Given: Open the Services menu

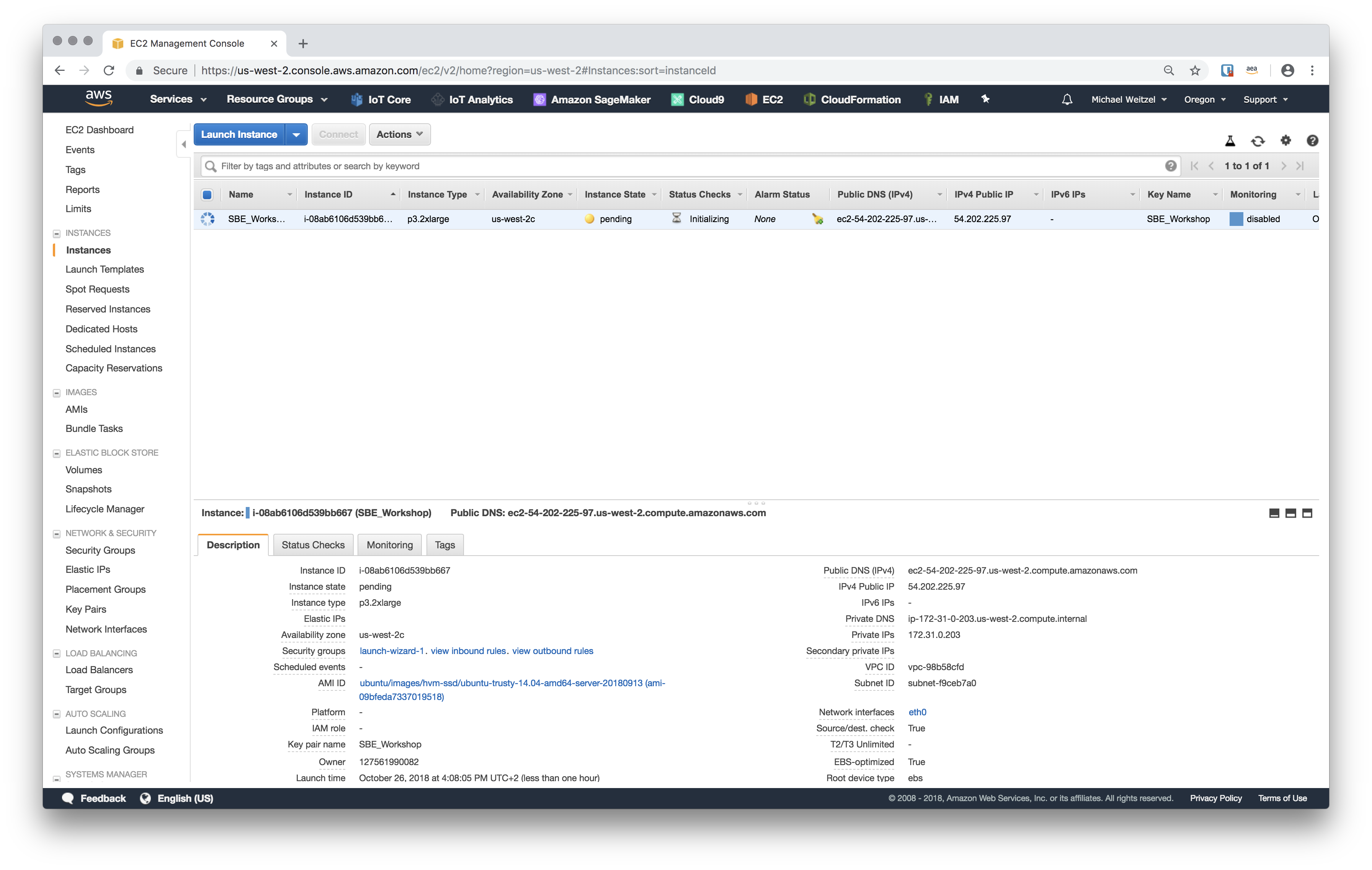Looking at the screenshot, I should (x=178, y=99).
